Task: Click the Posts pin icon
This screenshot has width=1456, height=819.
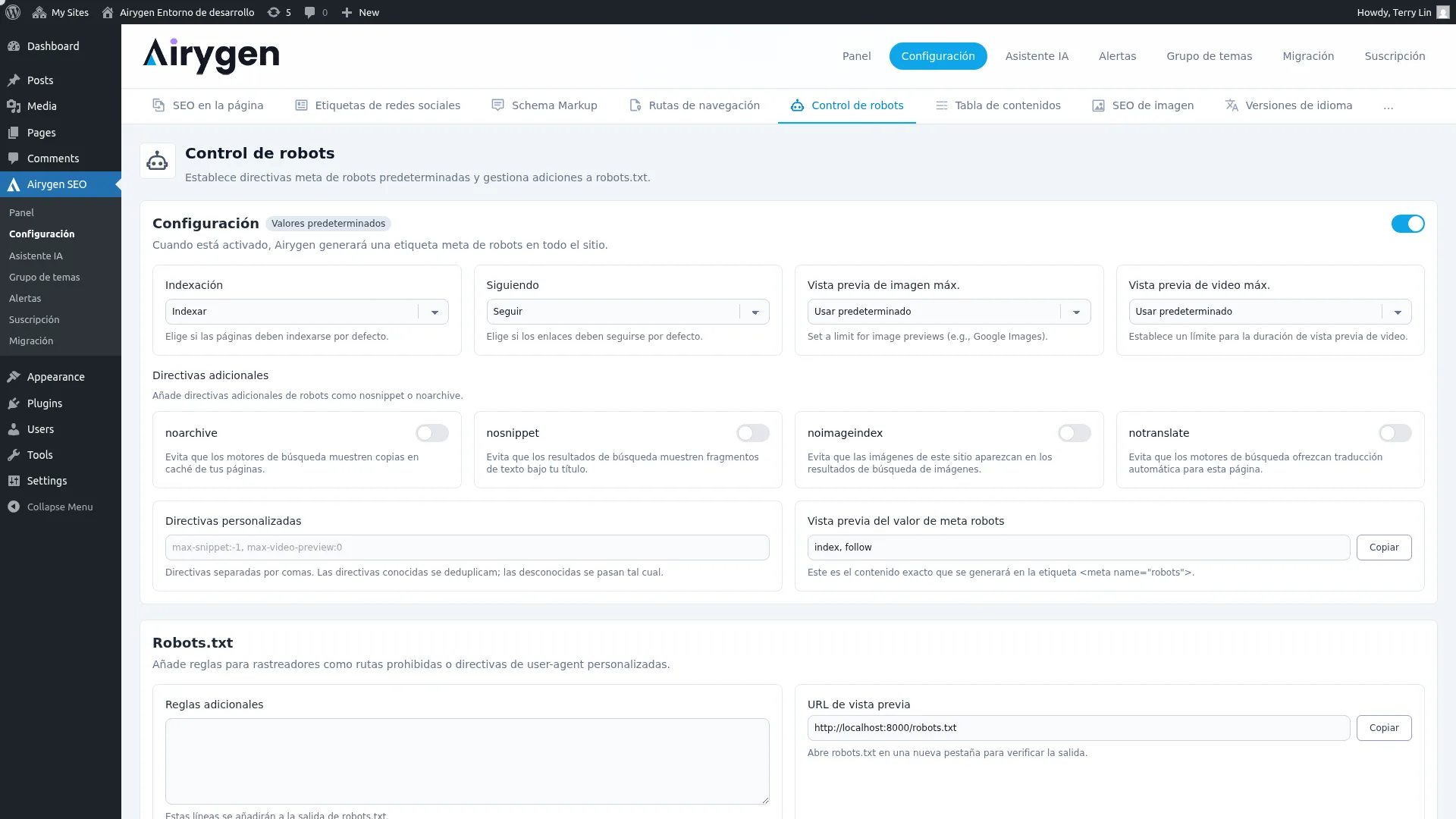Action: [x=14, y=80]
